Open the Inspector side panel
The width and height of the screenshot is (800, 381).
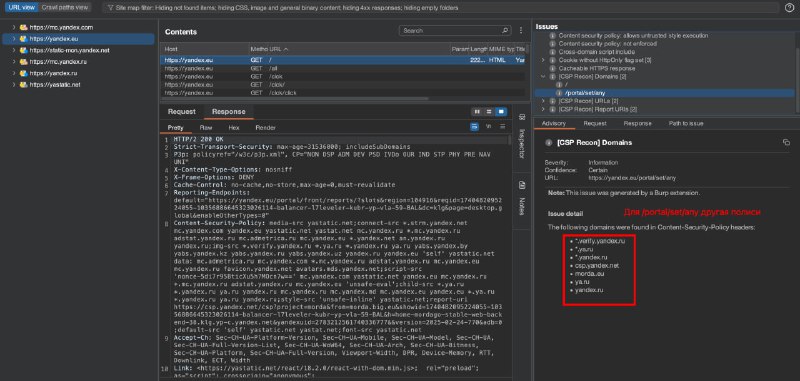point(521,136)
